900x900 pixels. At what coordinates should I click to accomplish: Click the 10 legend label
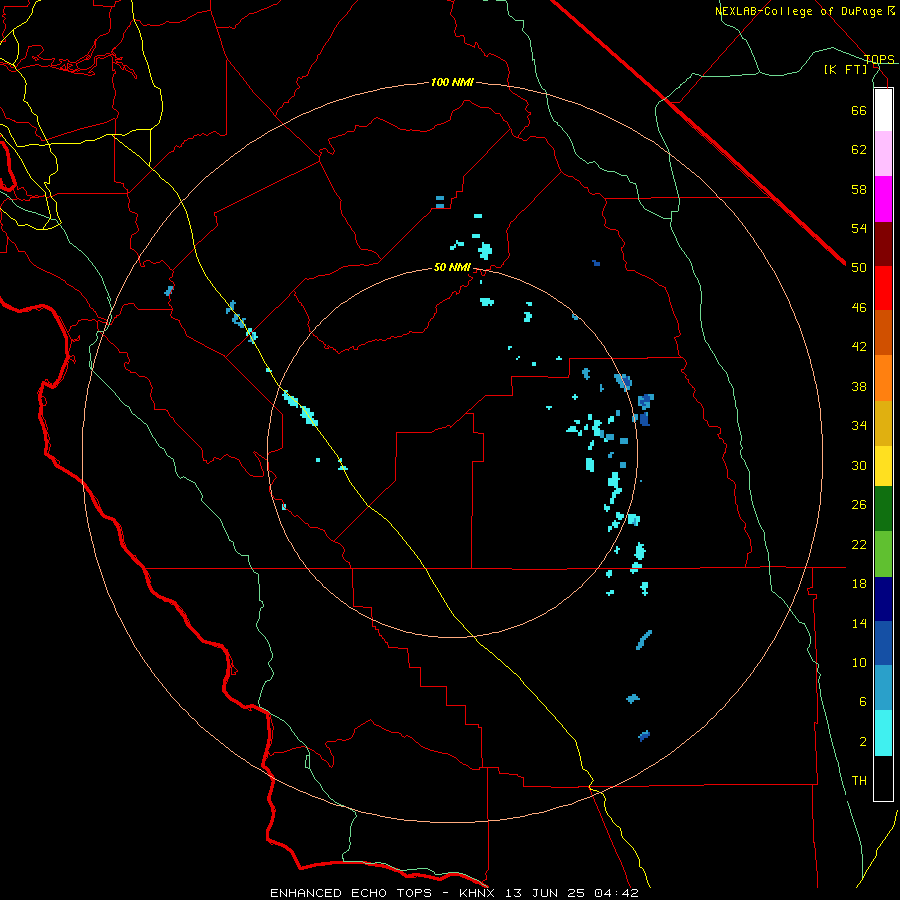(859, 662)
